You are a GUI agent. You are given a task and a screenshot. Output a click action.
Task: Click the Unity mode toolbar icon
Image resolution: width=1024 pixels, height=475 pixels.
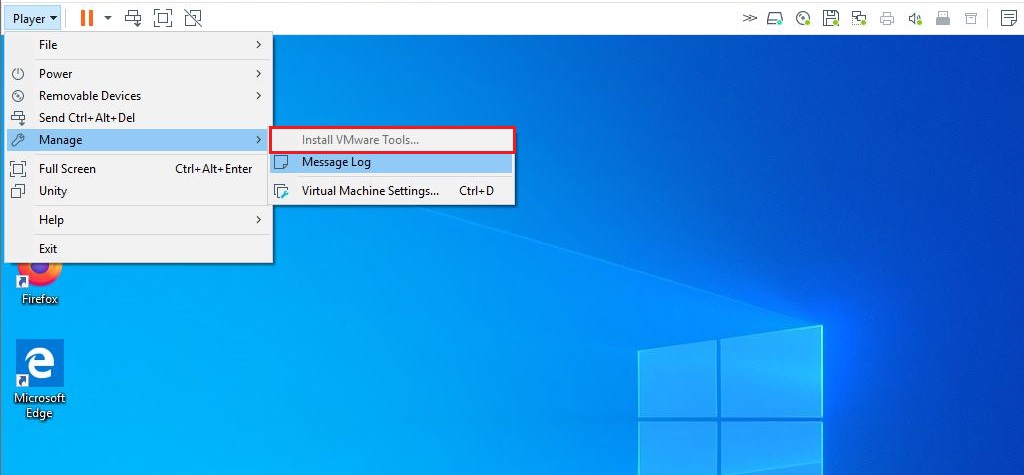click(193, 18)
